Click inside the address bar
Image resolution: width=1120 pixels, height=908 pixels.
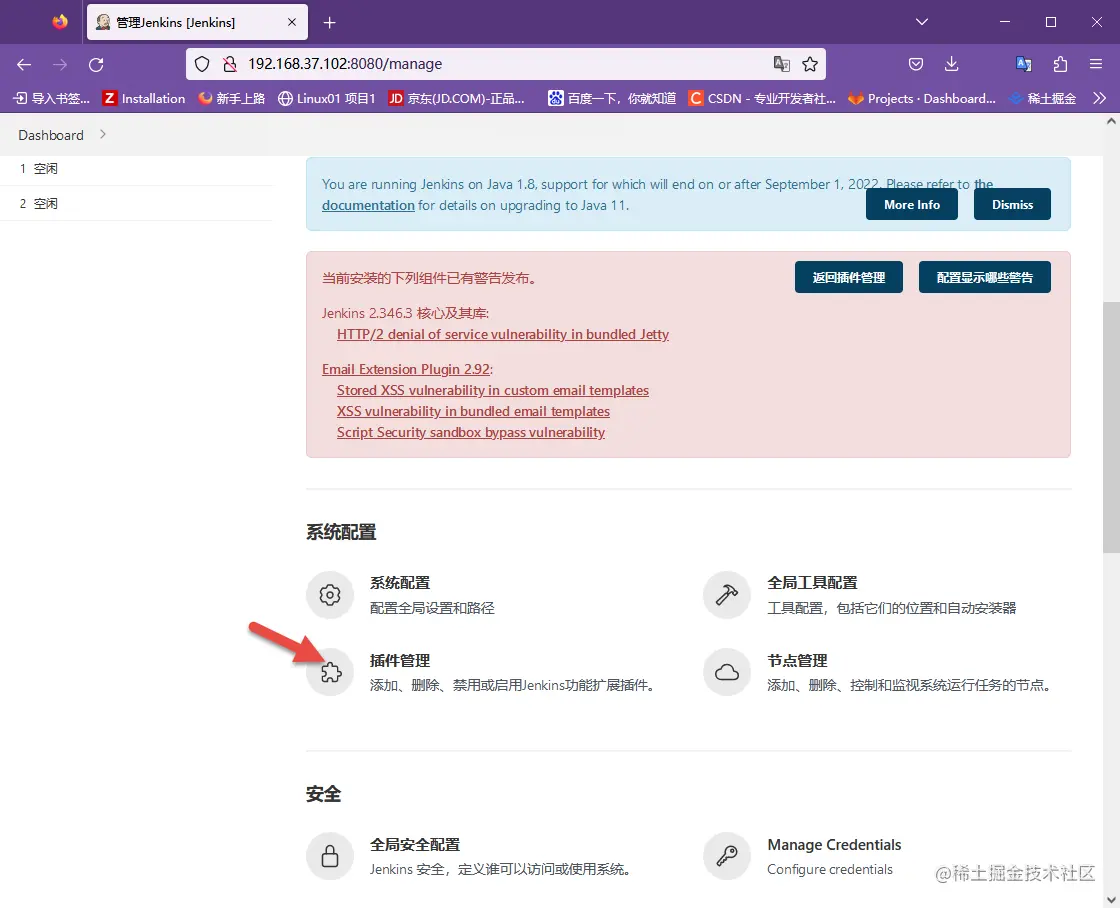point(500,63)
